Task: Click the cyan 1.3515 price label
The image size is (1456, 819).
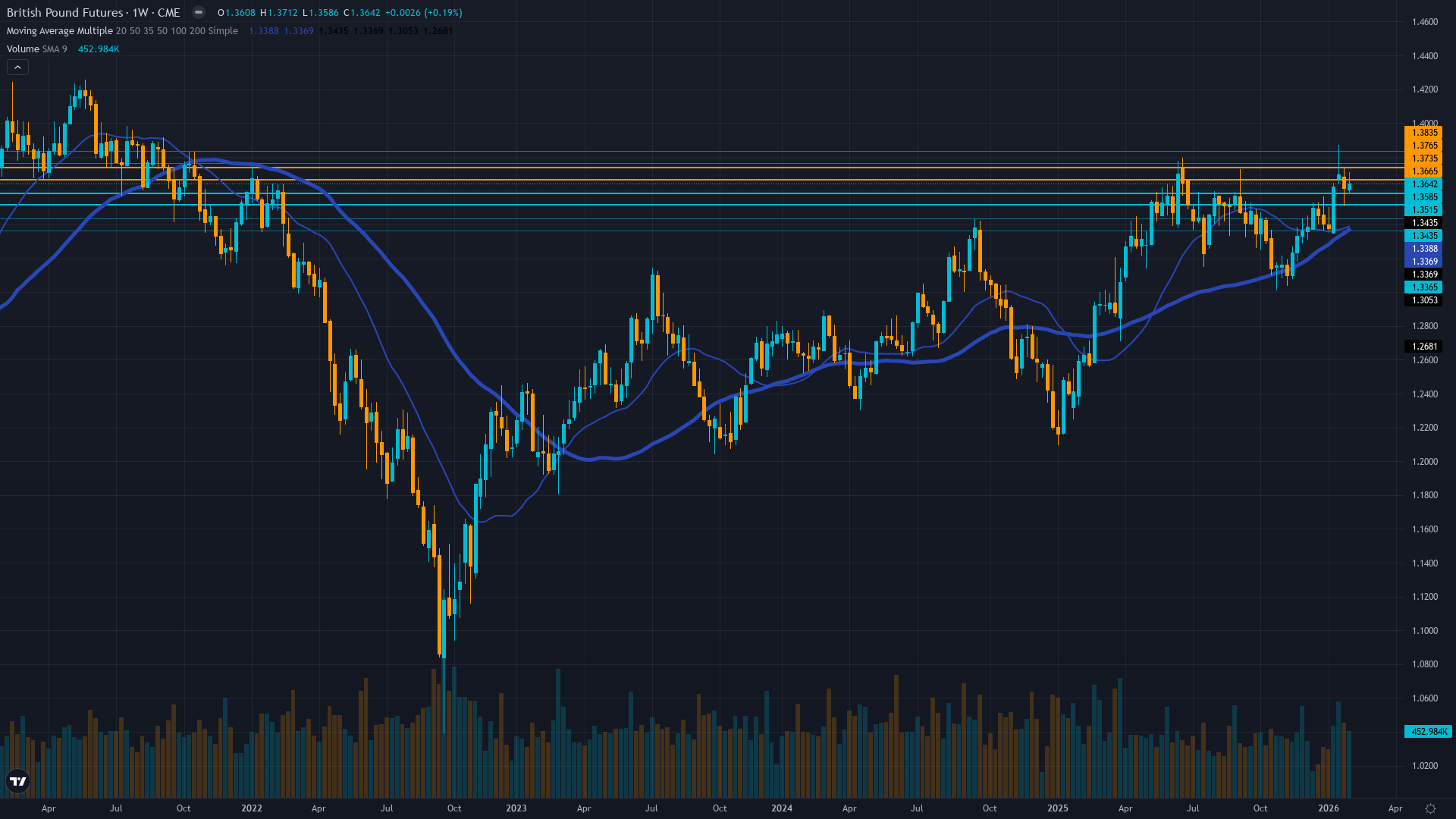Action: point(1425,210)
